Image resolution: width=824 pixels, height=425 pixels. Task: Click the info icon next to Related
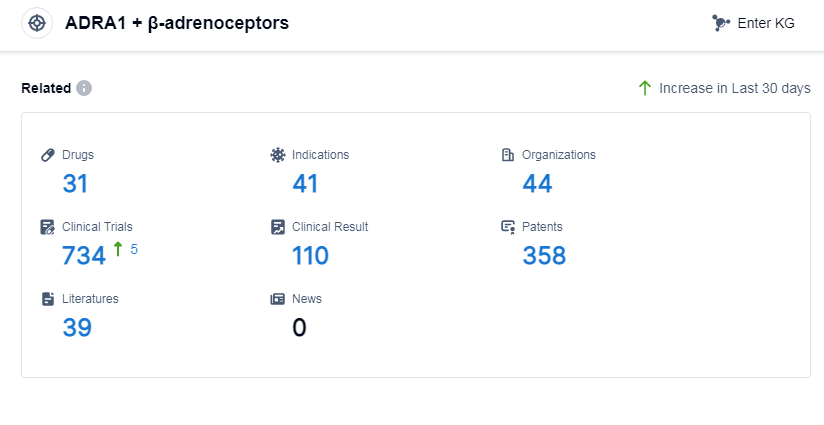tap(84, 88)
